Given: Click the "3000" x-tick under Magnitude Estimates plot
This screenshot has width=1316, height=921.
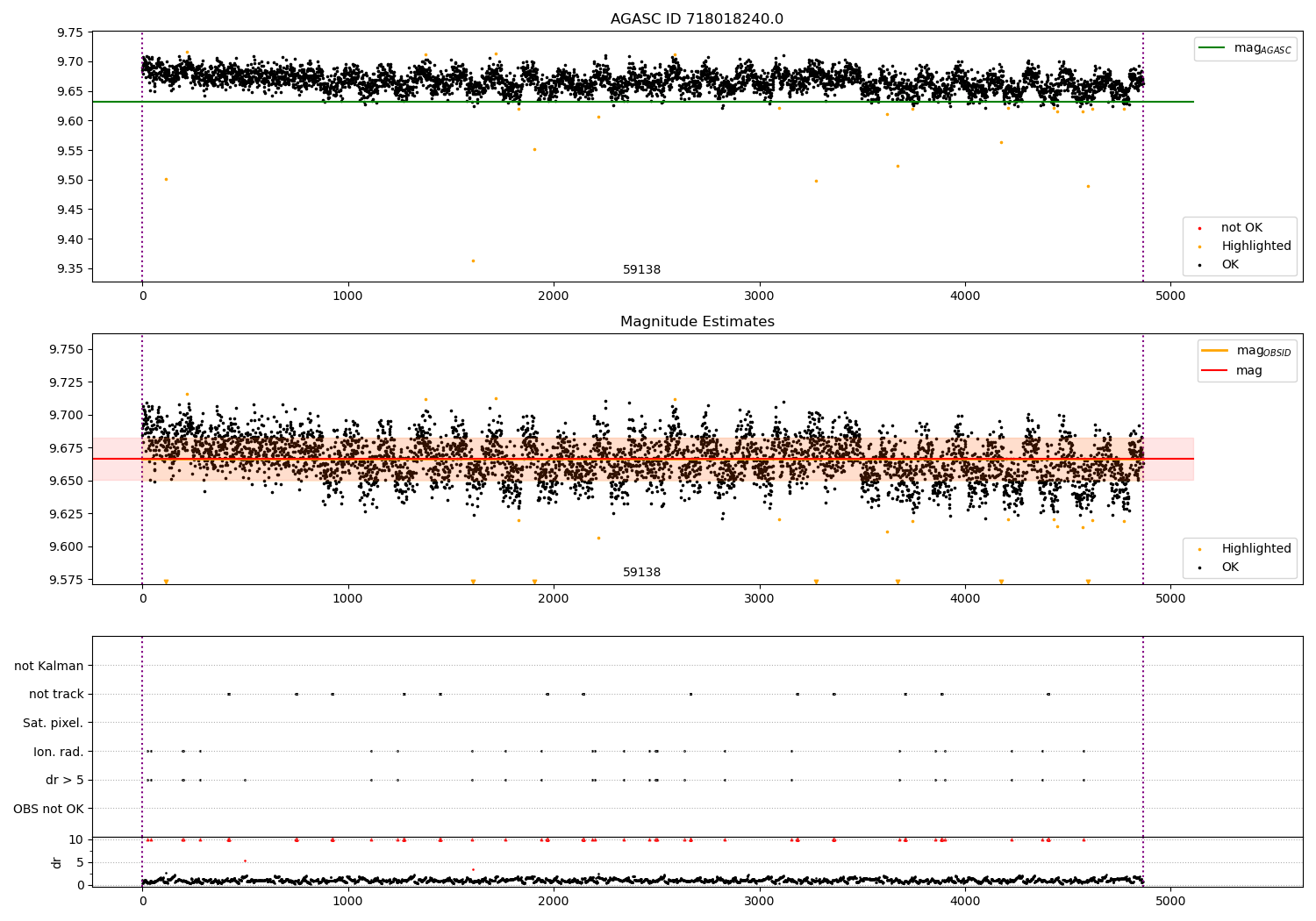Looking at the screenshot, I should 759,599.
